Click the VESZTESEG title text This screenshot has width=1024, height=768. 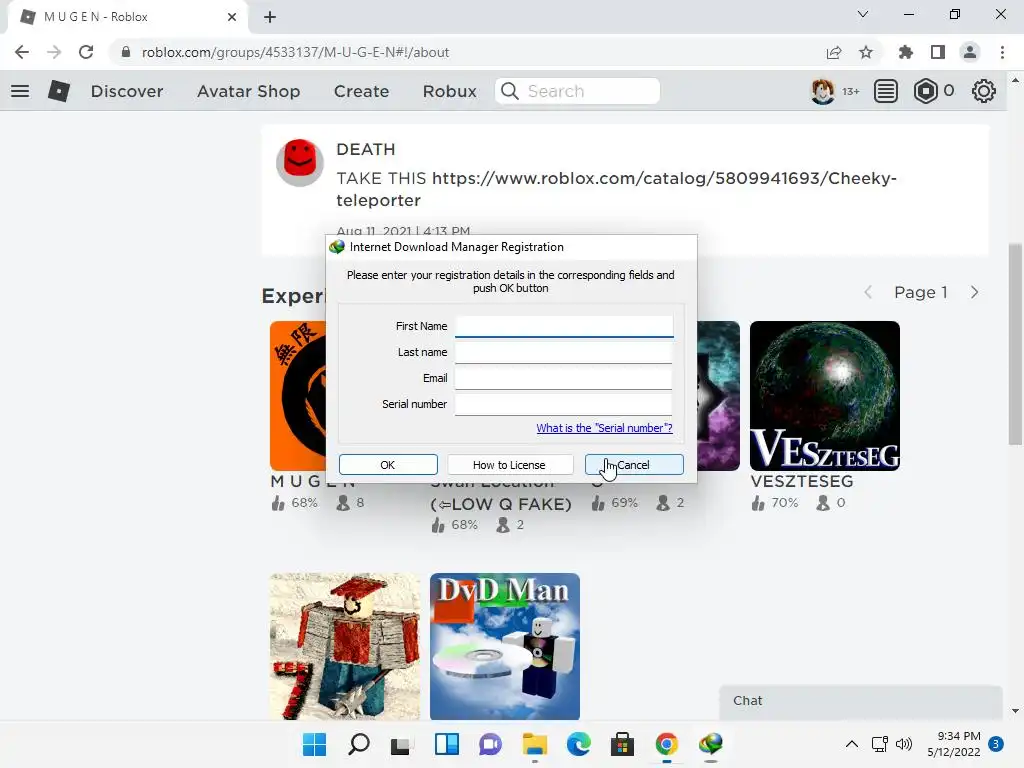pyautogui.click(x=802, y=481)
